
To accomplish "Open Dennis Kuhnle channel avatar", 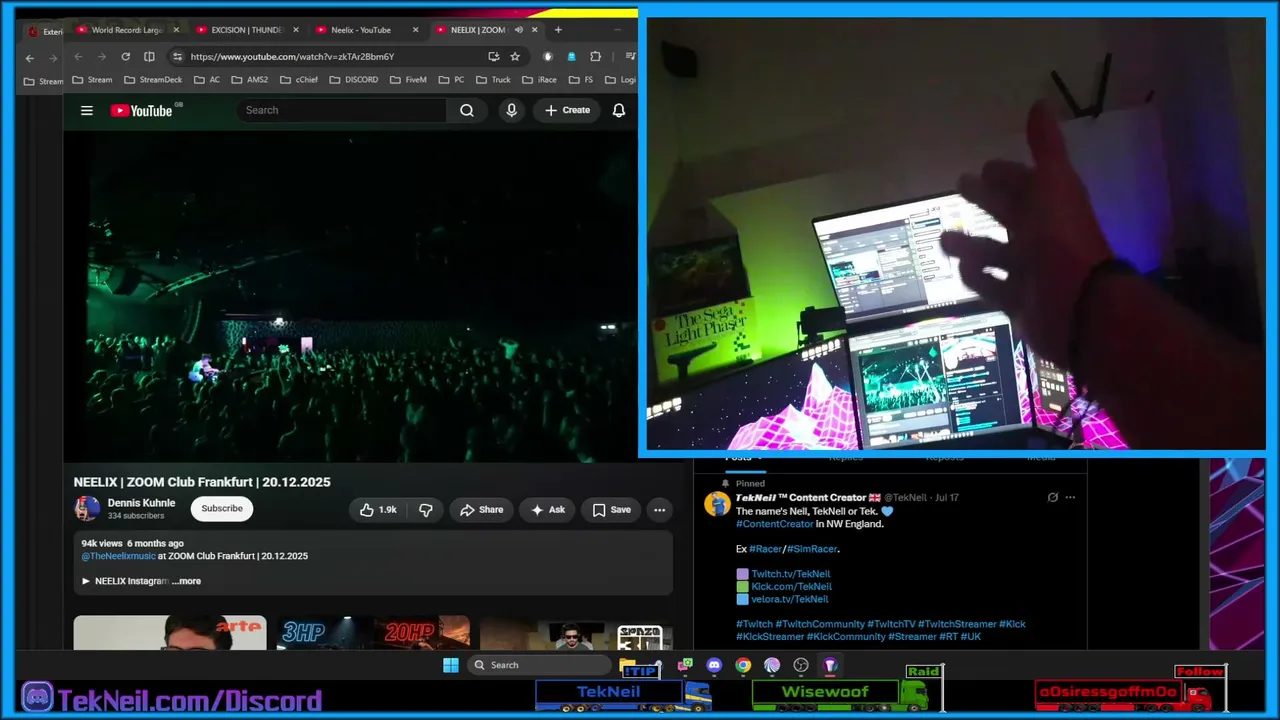I will pos(87,509).
